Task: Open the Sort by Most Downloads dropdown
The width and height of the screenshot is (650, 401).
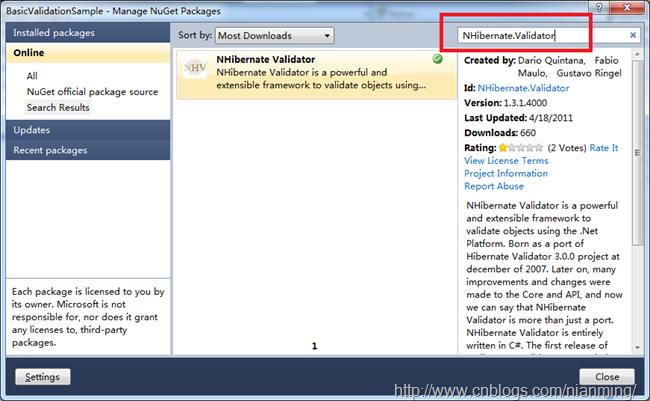Action: click(274, 36)
